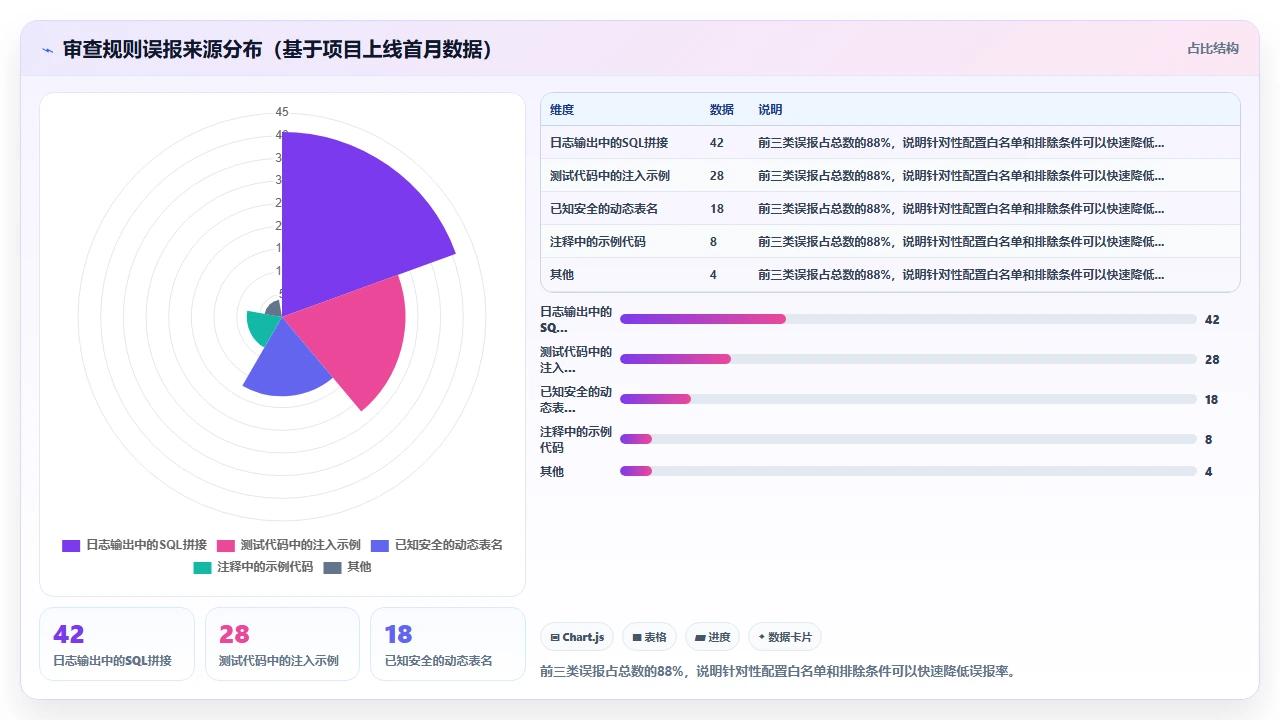Image resolution: width=1280 pixels, height=720 pixels.
Task: Click the panel title 审查规则误报来源分布
Action: (x=279, y=49)
